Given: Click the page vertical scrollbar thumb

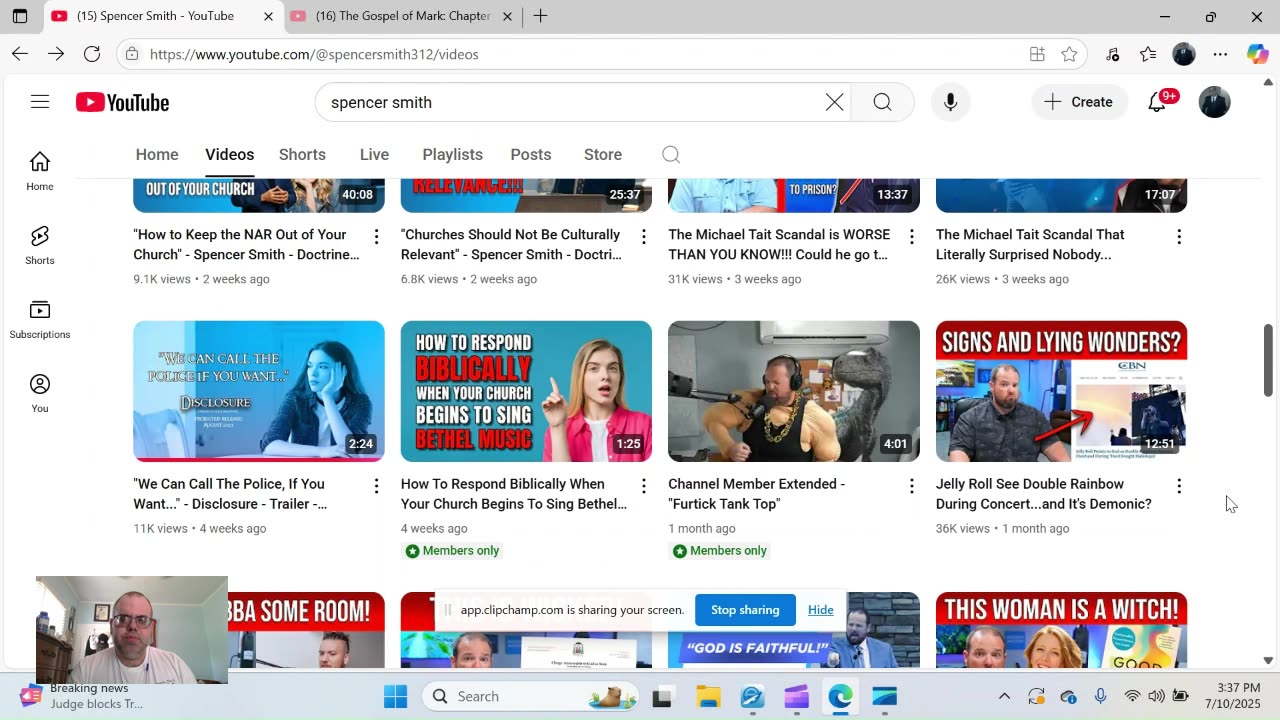Looking at the screenshot, I should [x=1269, y=360].
